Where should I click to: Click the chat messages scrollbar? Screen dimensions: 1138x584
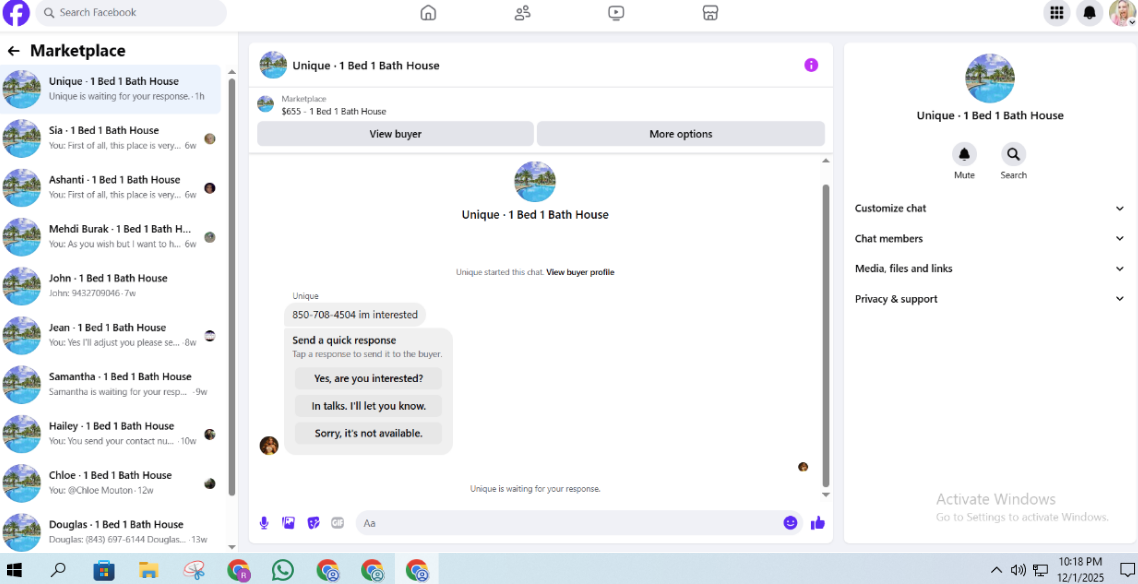coord(825,335)
